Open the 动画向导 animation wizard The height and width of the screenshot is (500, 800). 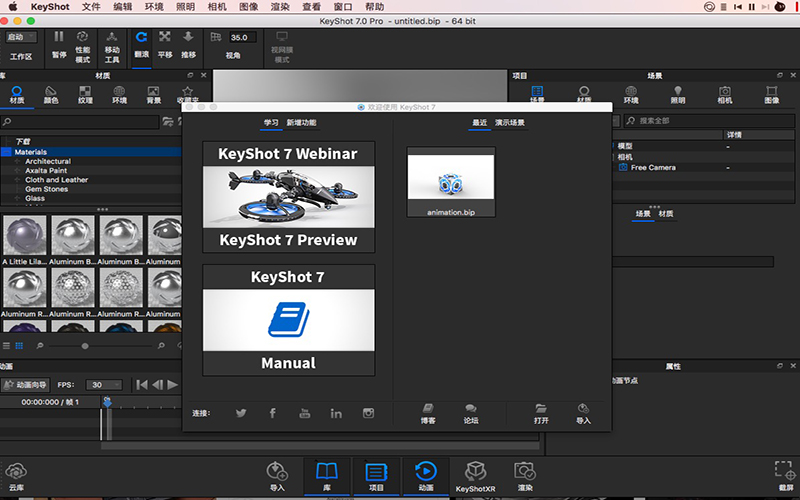[x=25, y=385]
